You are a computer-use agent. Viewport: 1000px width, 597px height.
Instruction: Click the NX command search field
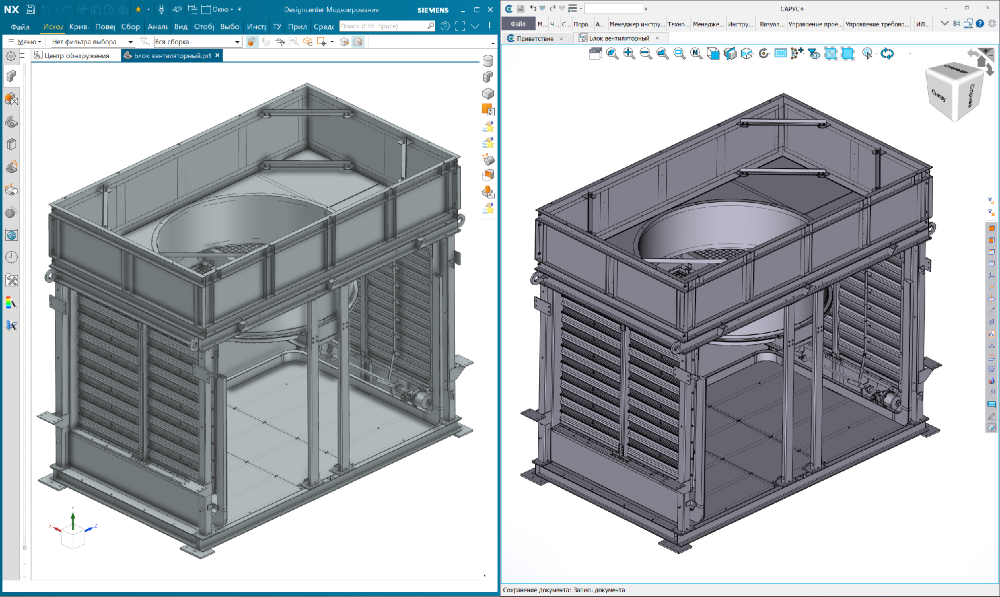coord(386,26)
